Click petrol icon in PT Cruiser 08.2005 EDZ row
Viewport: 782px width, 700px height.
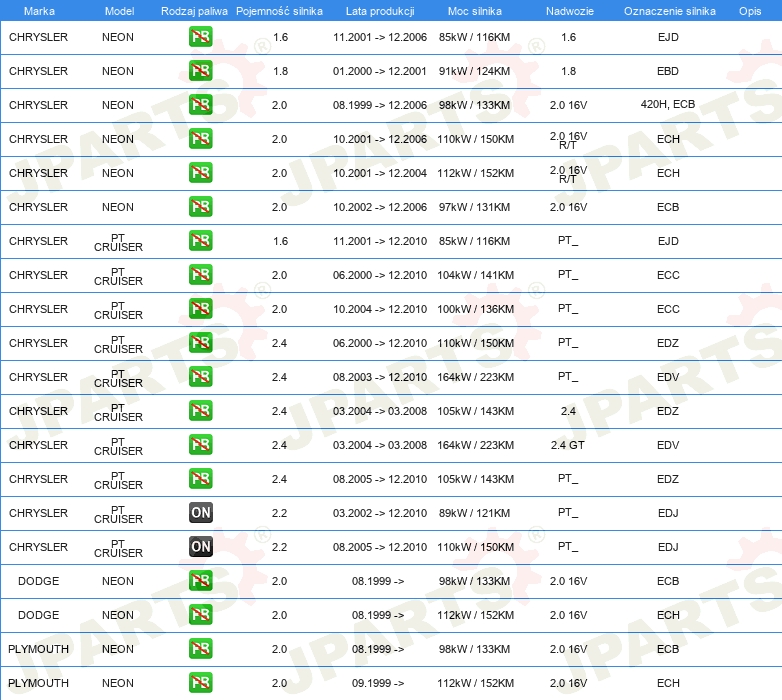200,479
